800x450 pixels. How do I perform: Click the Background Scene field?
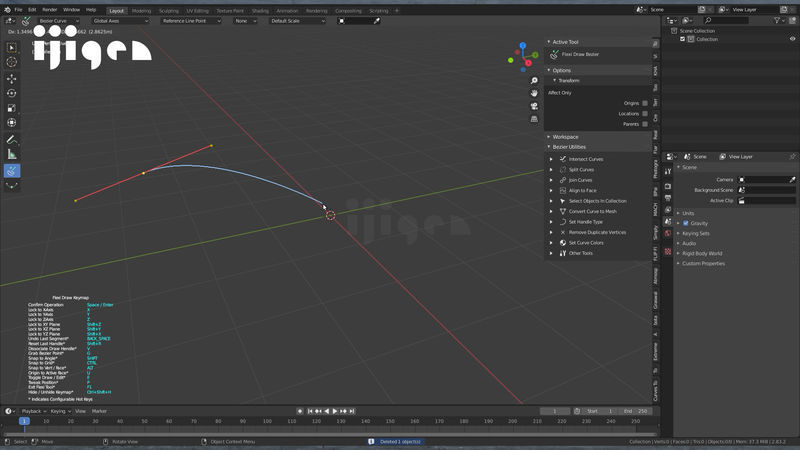pyautogui.click(x=767, y=190)
